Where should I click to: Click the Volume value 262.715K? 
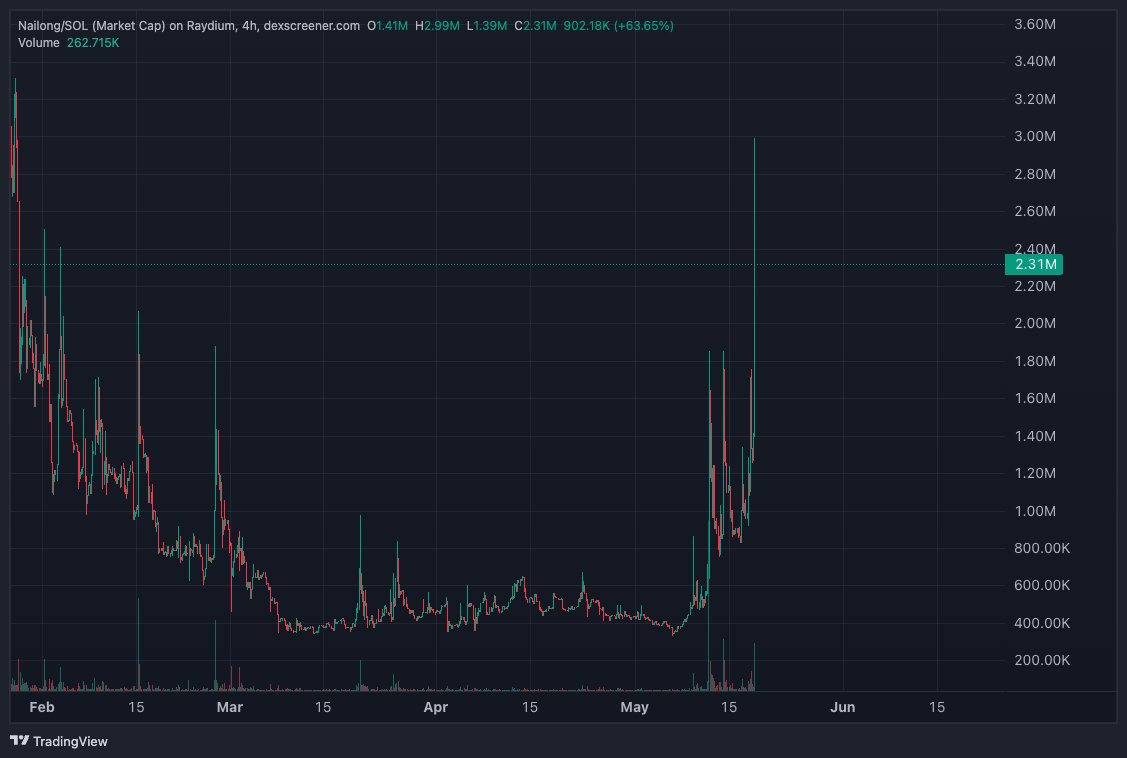click(x=93, y=43)
